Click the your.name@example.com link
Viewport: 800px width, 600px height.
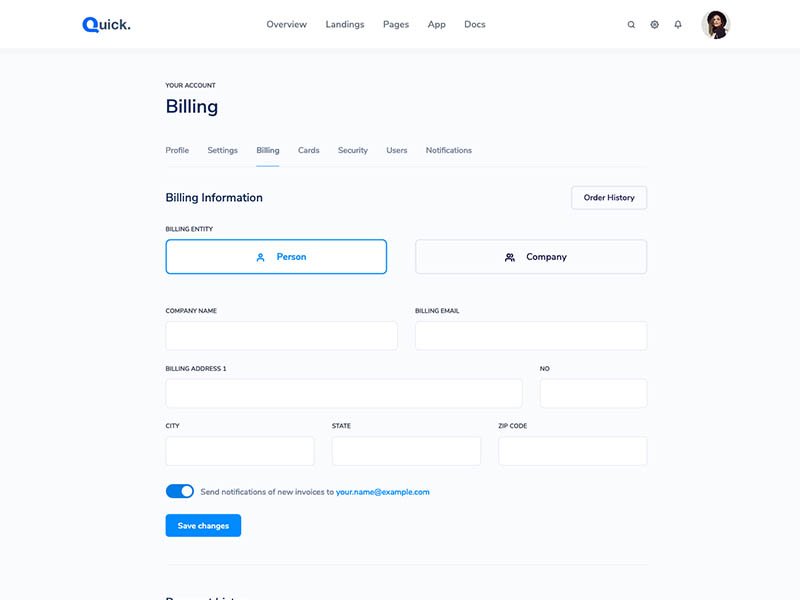[383, 492]
